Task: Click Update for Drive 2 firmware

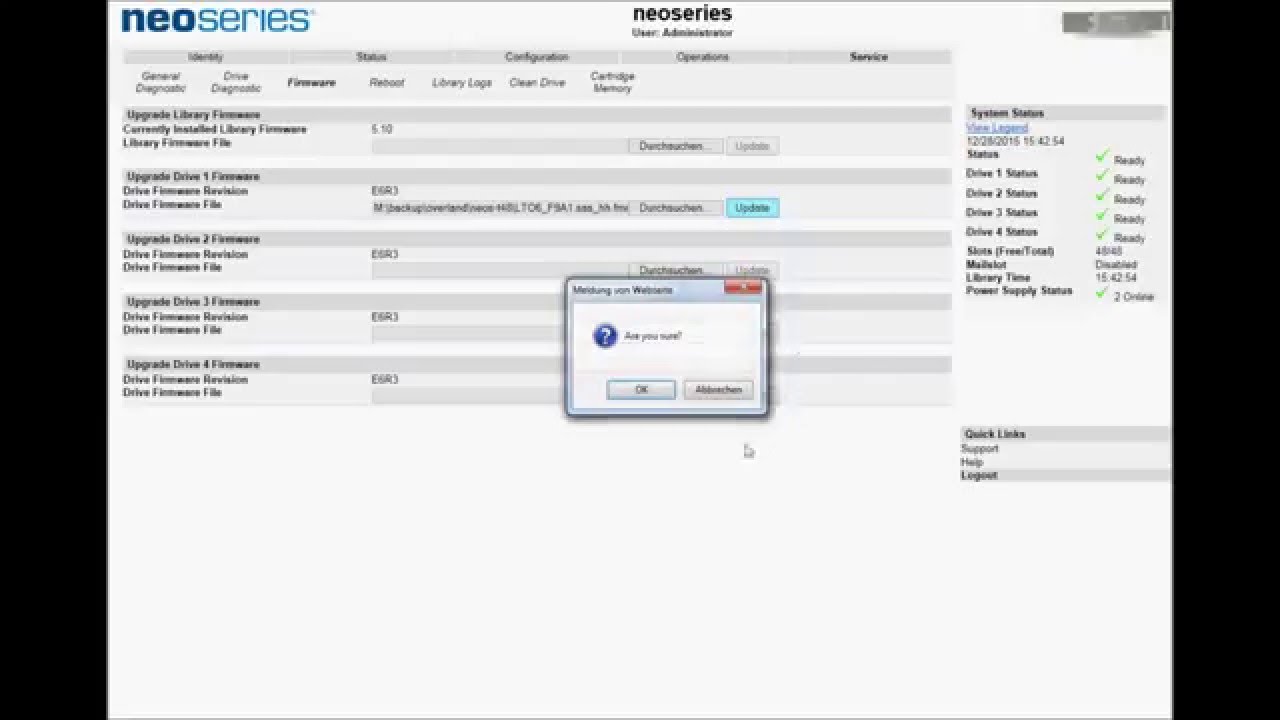Action: tap(752, 270)
